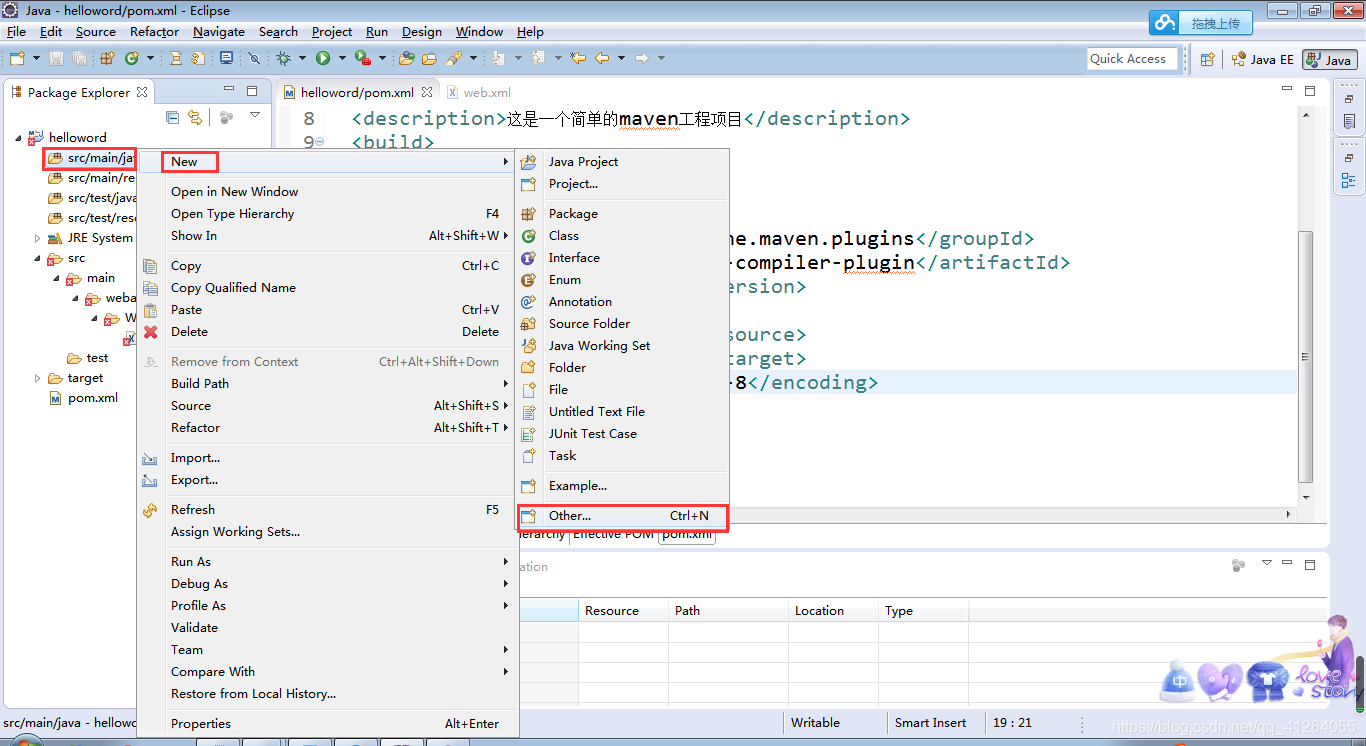The width and height of the screenshot is (1366, 746).
Task: Expand the JRE System Library node
Action: (x=38, y=238)
